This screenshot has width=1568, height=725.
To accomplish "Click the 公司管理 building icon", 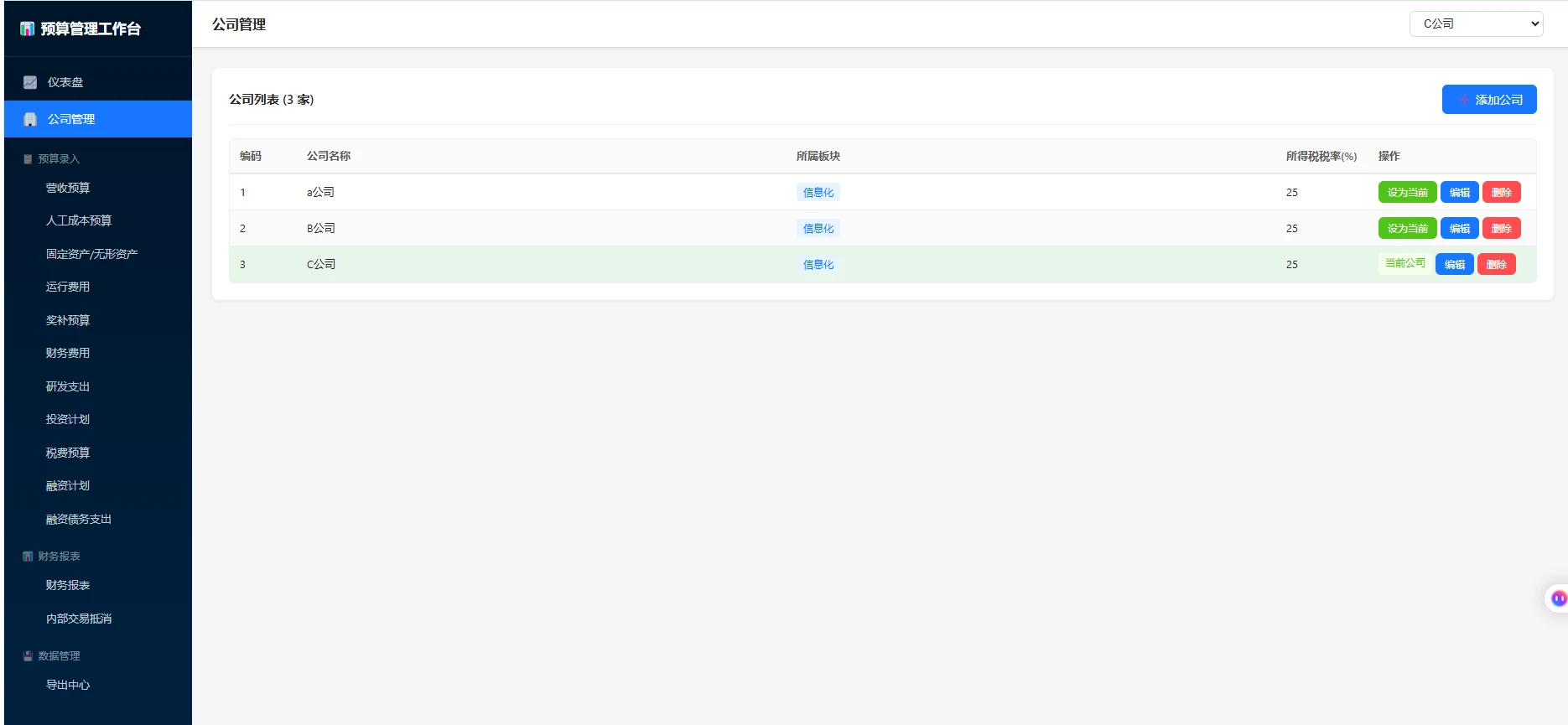I will (30, 119).
